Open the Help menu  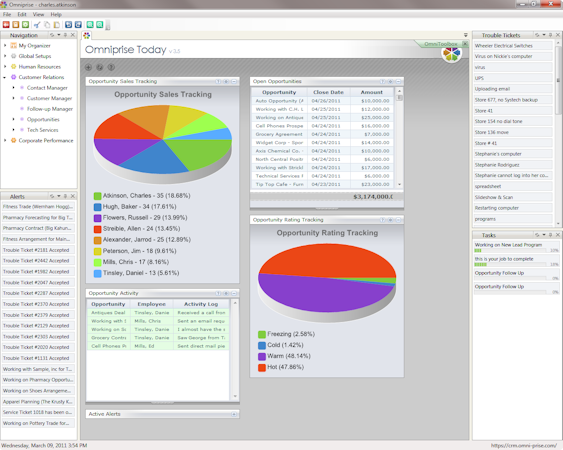click(x=56, y=14)
